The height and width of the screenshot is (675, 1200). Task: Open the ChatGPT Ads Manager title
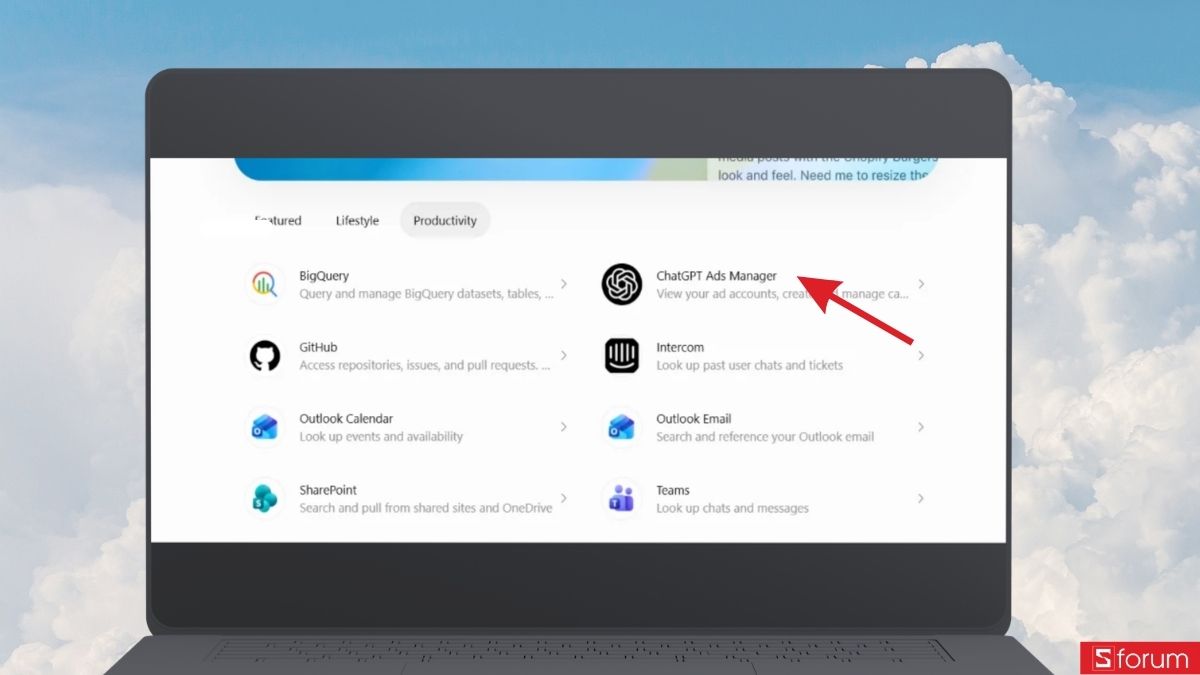click(x=716, y=276)
